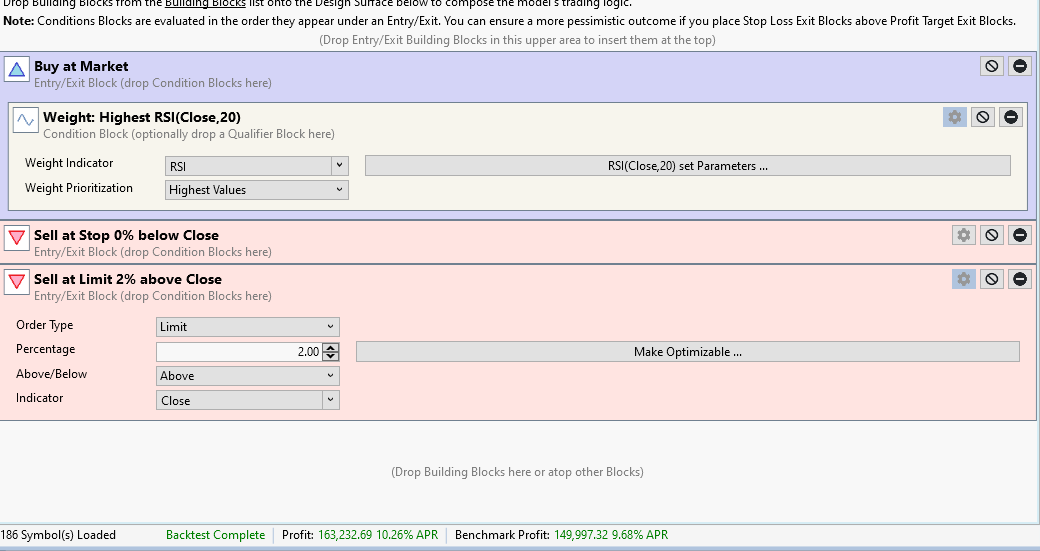Click the Make Optimizable button

(x=687, y=352)
